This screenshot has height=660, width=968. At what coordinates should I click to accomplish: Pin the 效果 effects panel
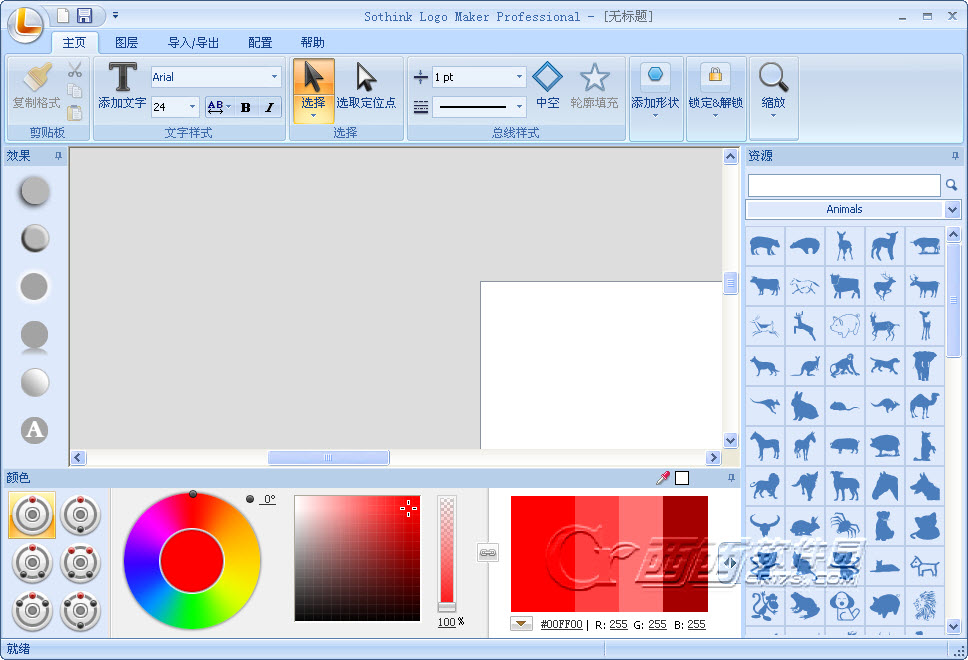[59, 156]
